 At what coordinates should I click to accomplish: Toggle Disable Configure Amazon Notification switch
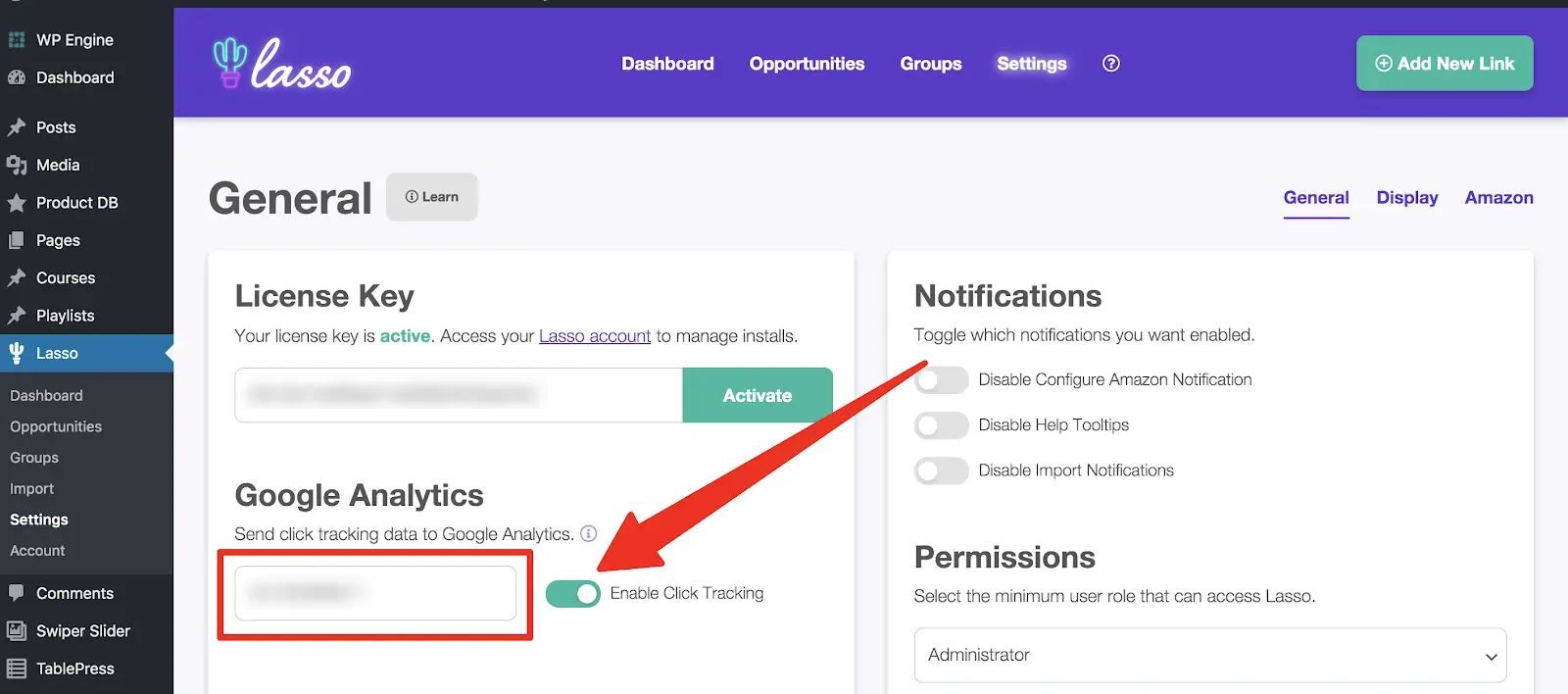942,380
